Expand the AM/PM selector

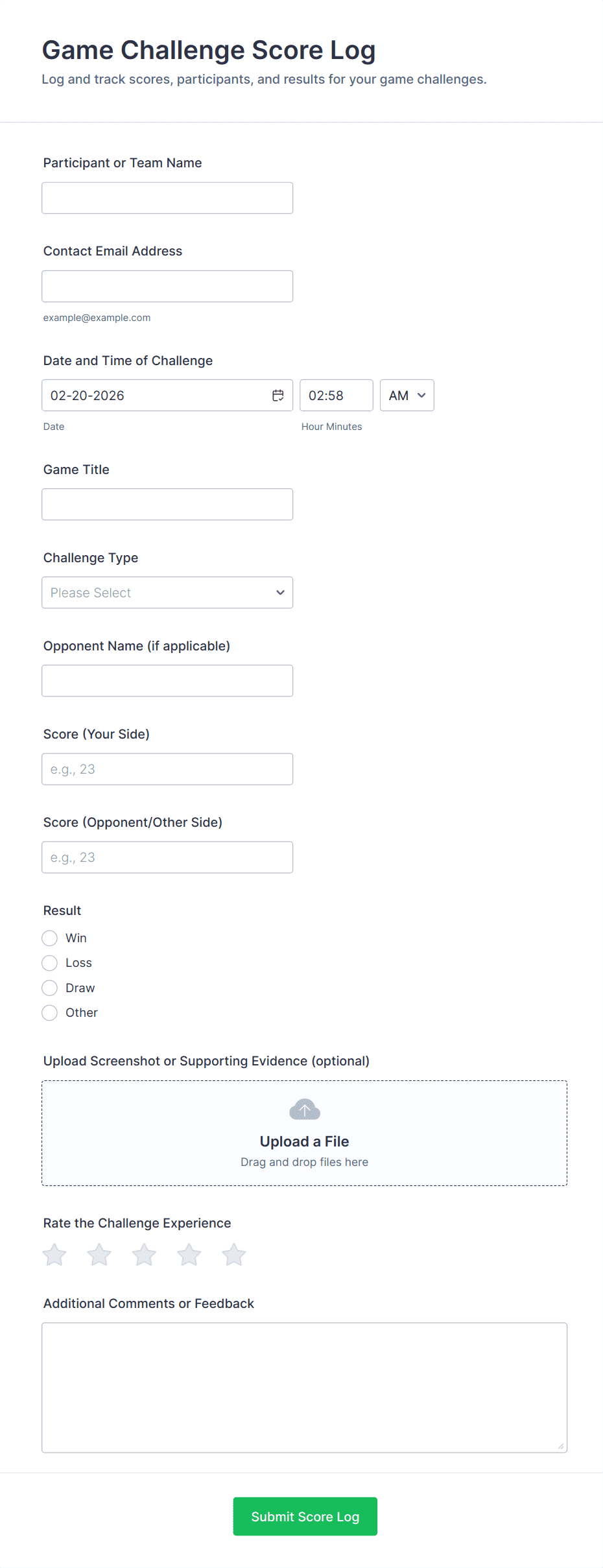pos(407,396)
